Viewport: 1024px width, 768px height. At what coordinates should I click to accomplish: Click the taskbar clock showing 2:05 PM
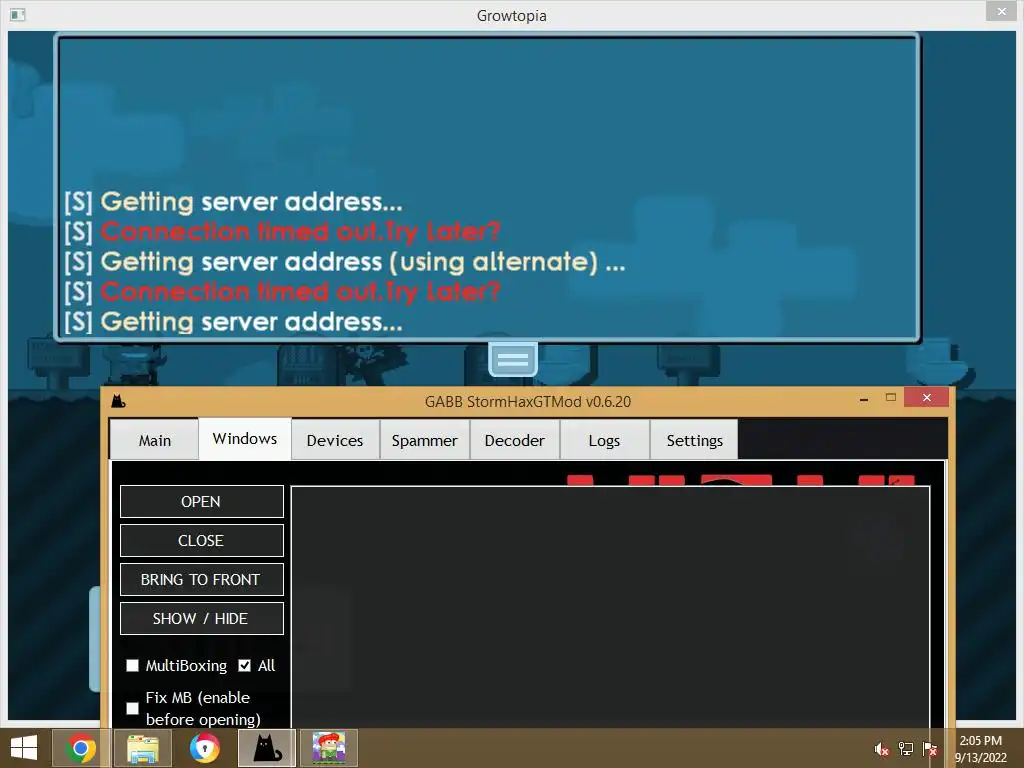click(981, 749)
